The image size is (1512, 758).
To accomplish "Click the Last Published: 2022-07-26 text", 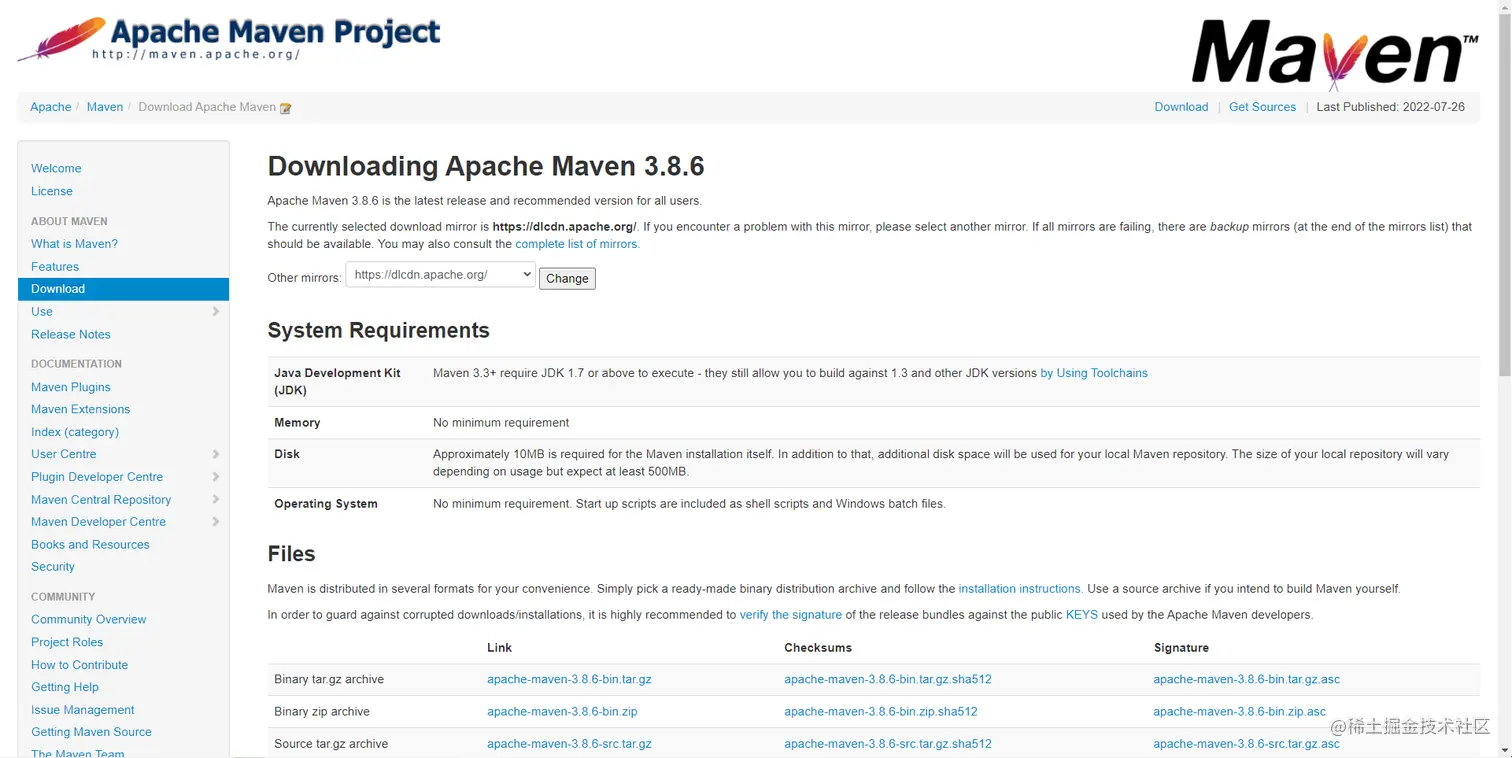I will pyautogui.click(x=1390, y=107).
